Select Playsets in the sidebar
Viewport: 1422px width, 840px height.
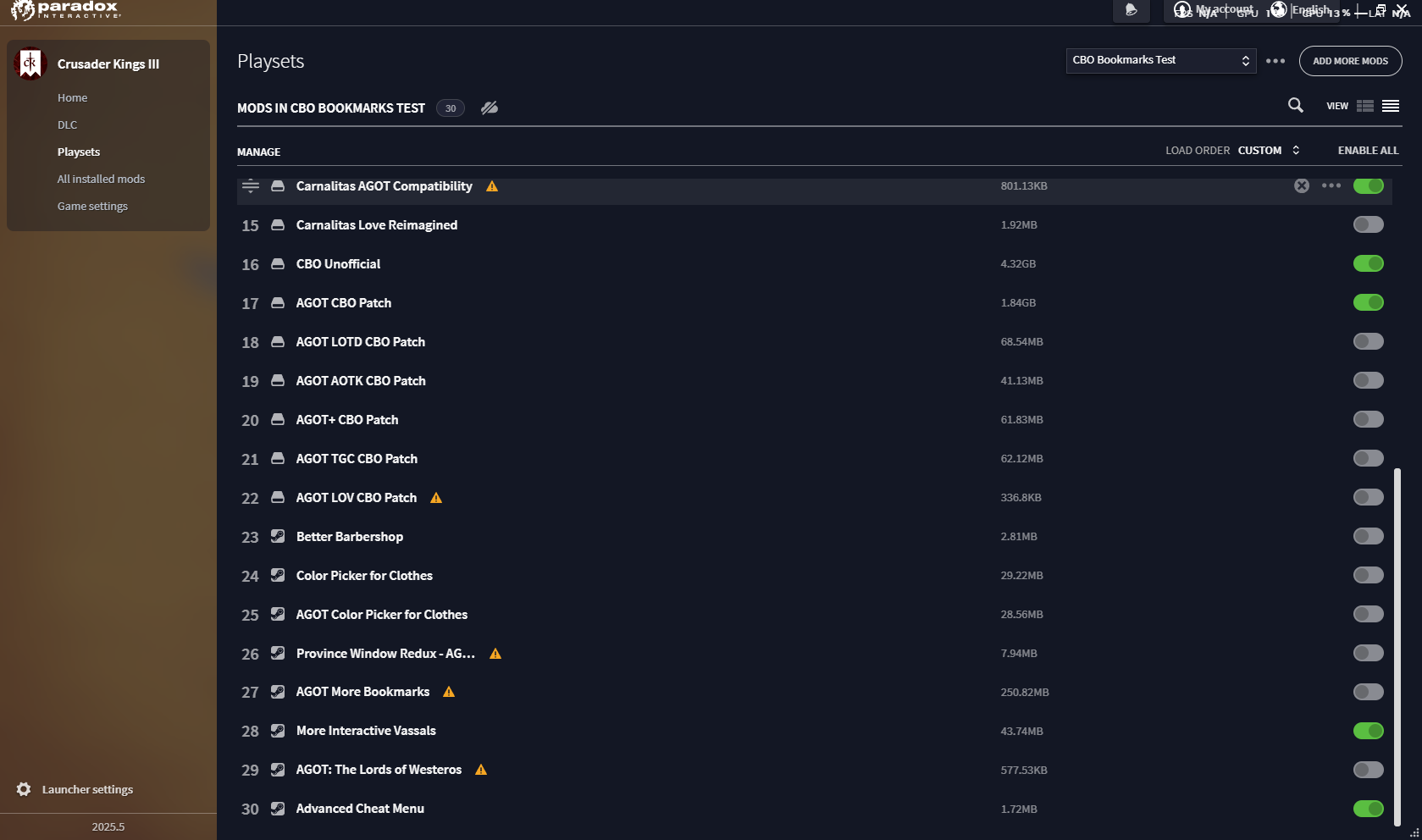point(79,152)
